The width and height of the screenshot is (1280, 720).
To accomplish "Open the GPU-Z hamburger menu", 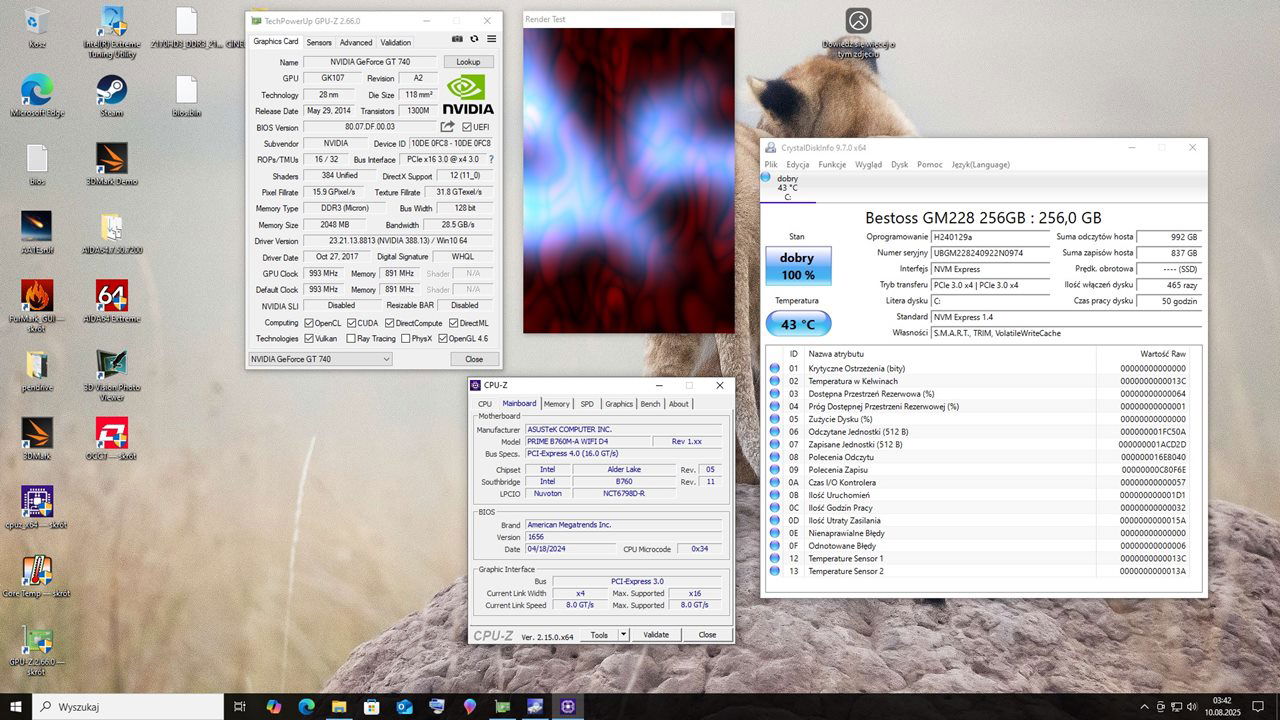I will pos(491,39).
